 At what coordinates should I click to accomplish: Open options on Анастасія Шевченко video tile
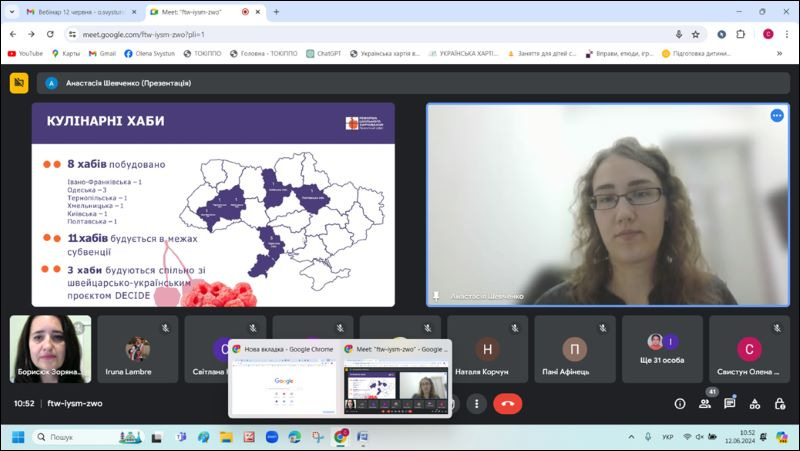coord(777,116)
